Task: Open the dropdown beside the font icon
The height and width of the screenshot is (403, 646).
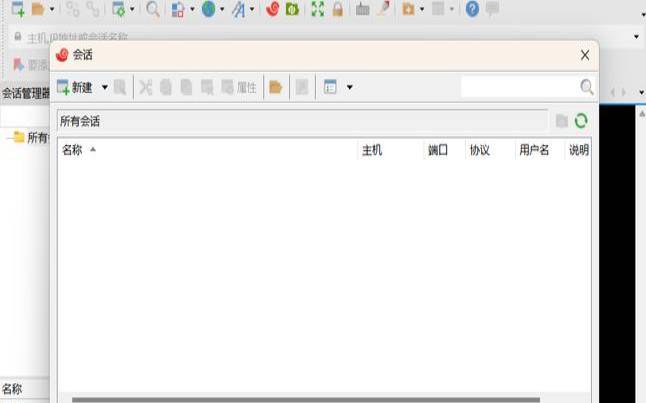Action: (252, 9)
